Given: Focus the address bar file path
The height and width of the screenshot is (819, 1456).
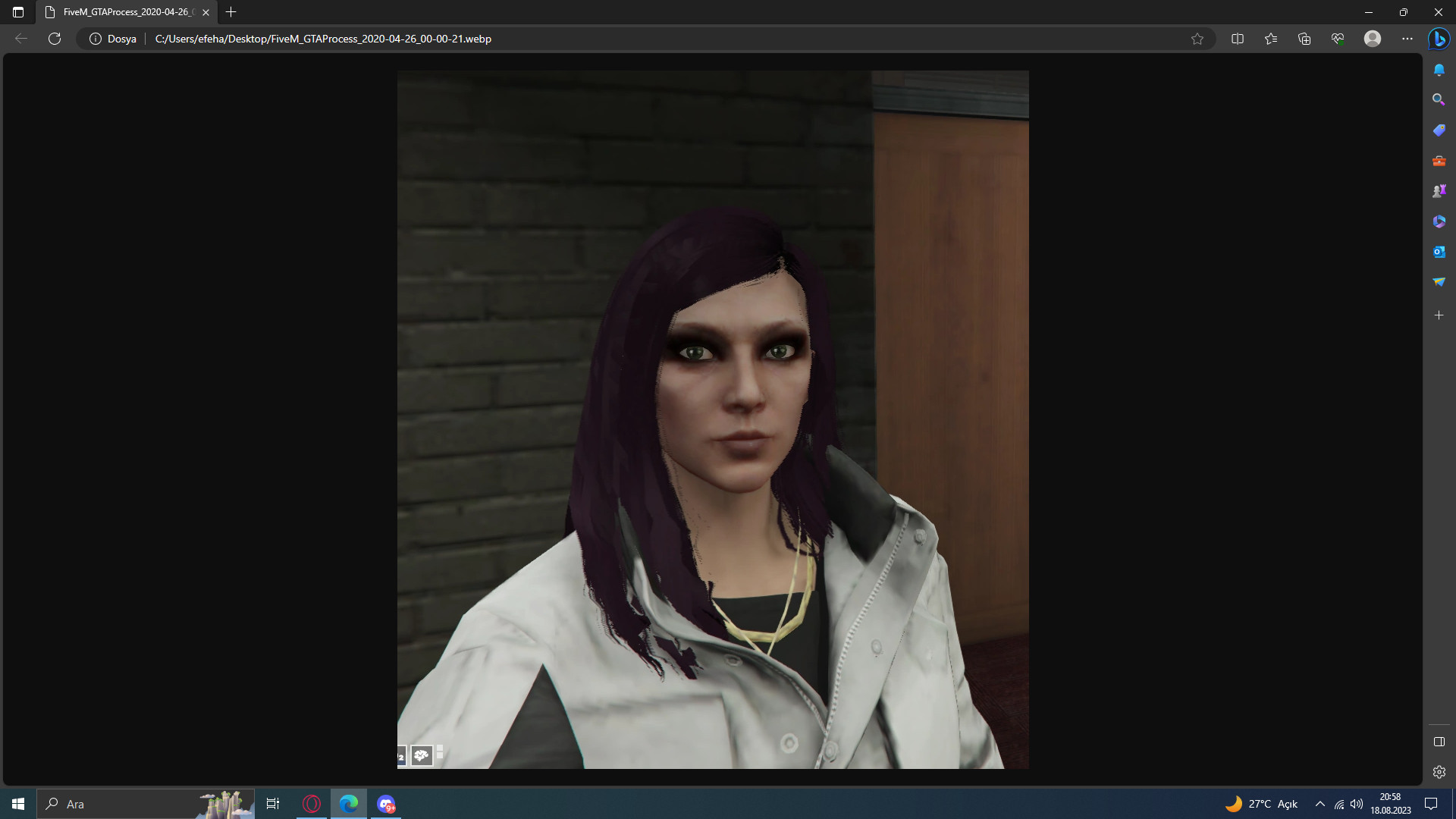Looking at the screenshot, I should click(323, 39).
